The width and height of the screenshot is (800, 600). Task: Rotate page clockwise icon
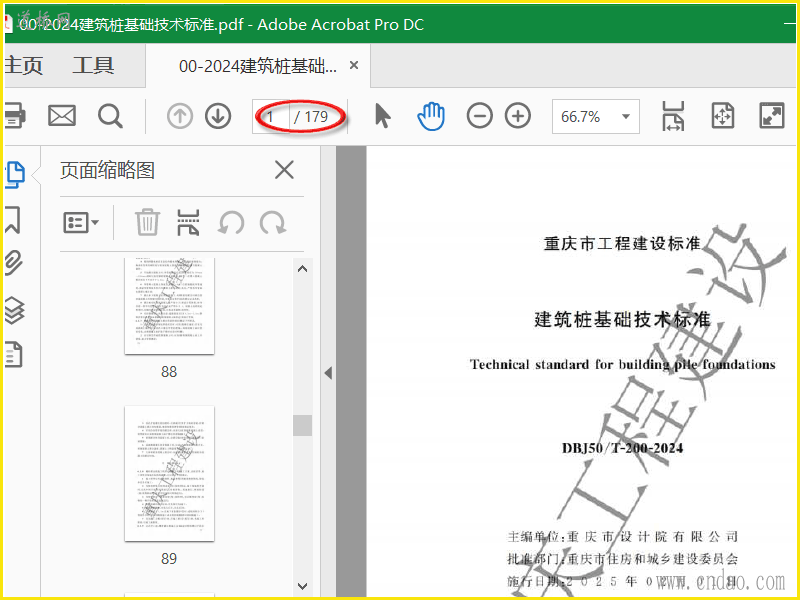[272, 223]
